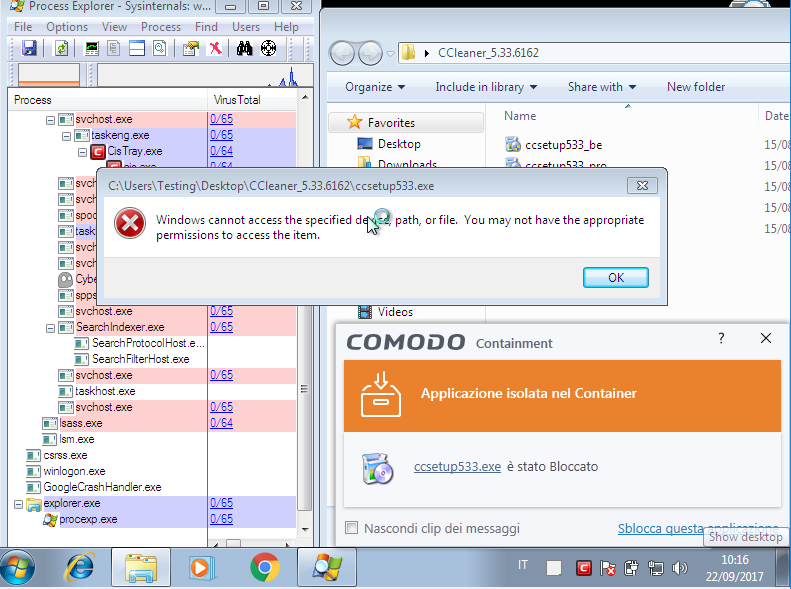791x589 pixels.
Task: Click the Explorer Back navigation button
Action: (x=343, y=53)
